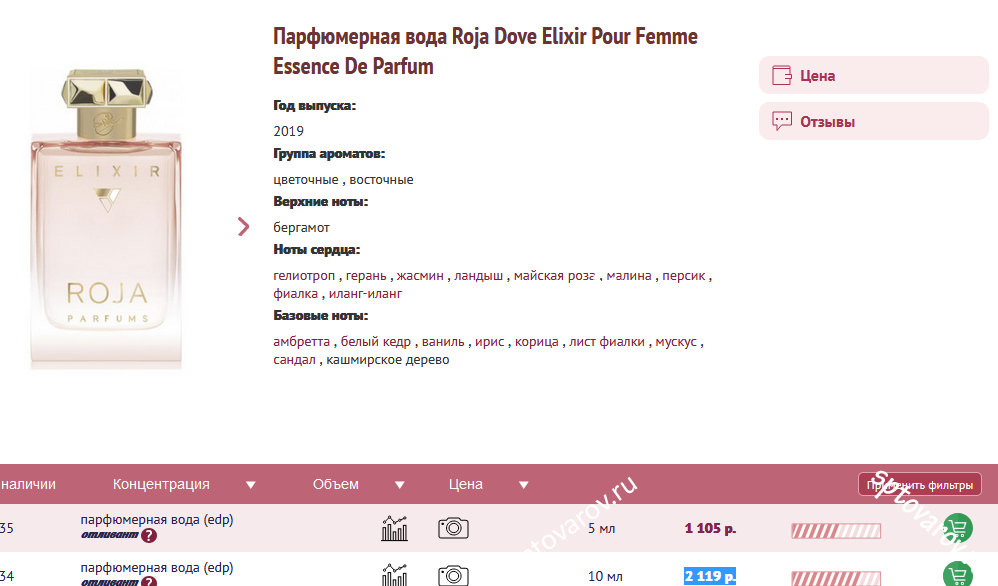Open the гелиотроп note link
998x586 pixels.
tap(304, 276)
